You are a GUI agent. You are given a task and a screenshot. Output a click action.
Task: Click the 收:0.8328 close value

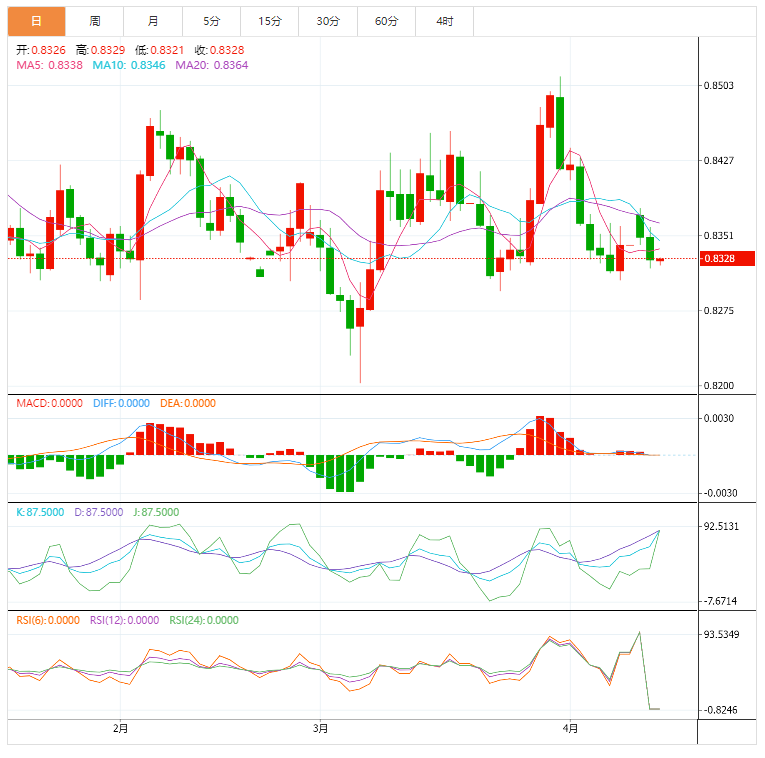[x=219, y=50]
